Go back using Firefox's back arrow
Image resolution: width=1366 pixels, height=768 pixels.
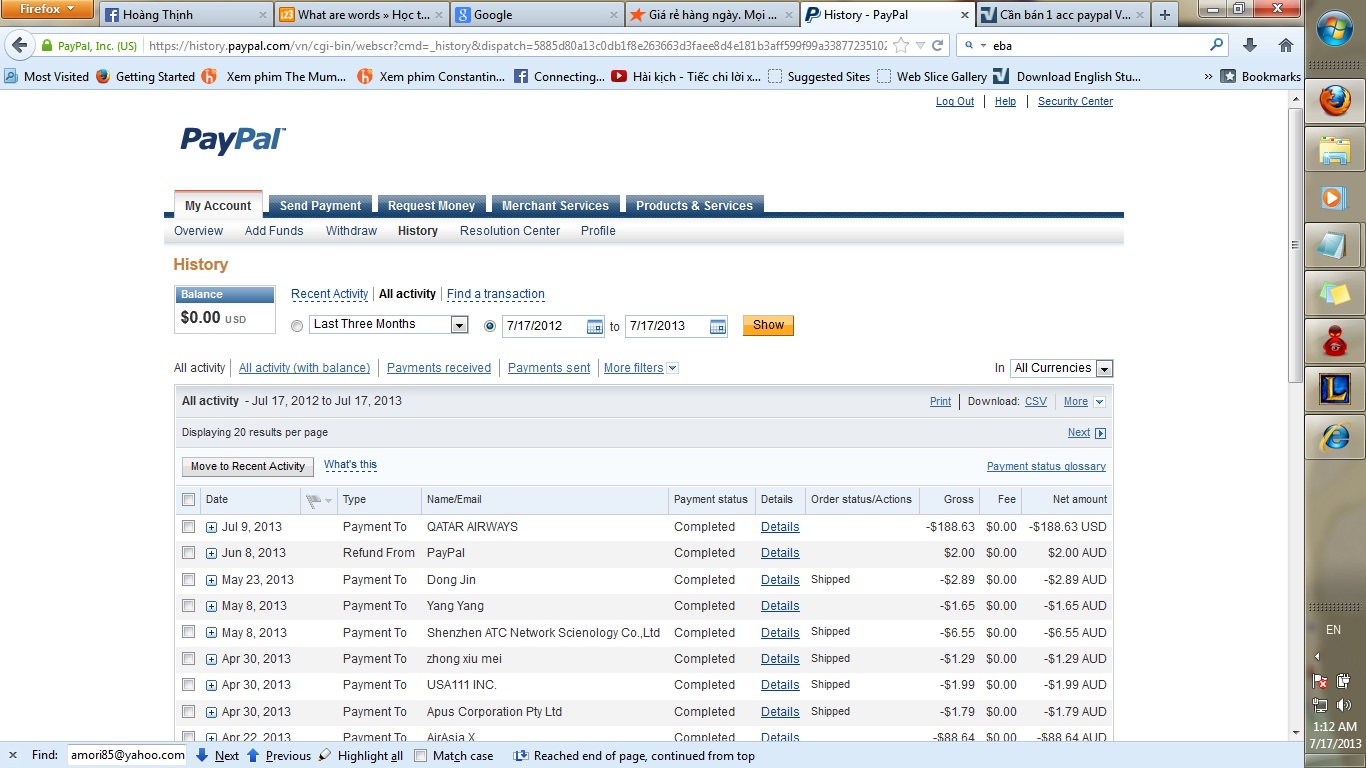pyautogui.click(x=19, y=45)
